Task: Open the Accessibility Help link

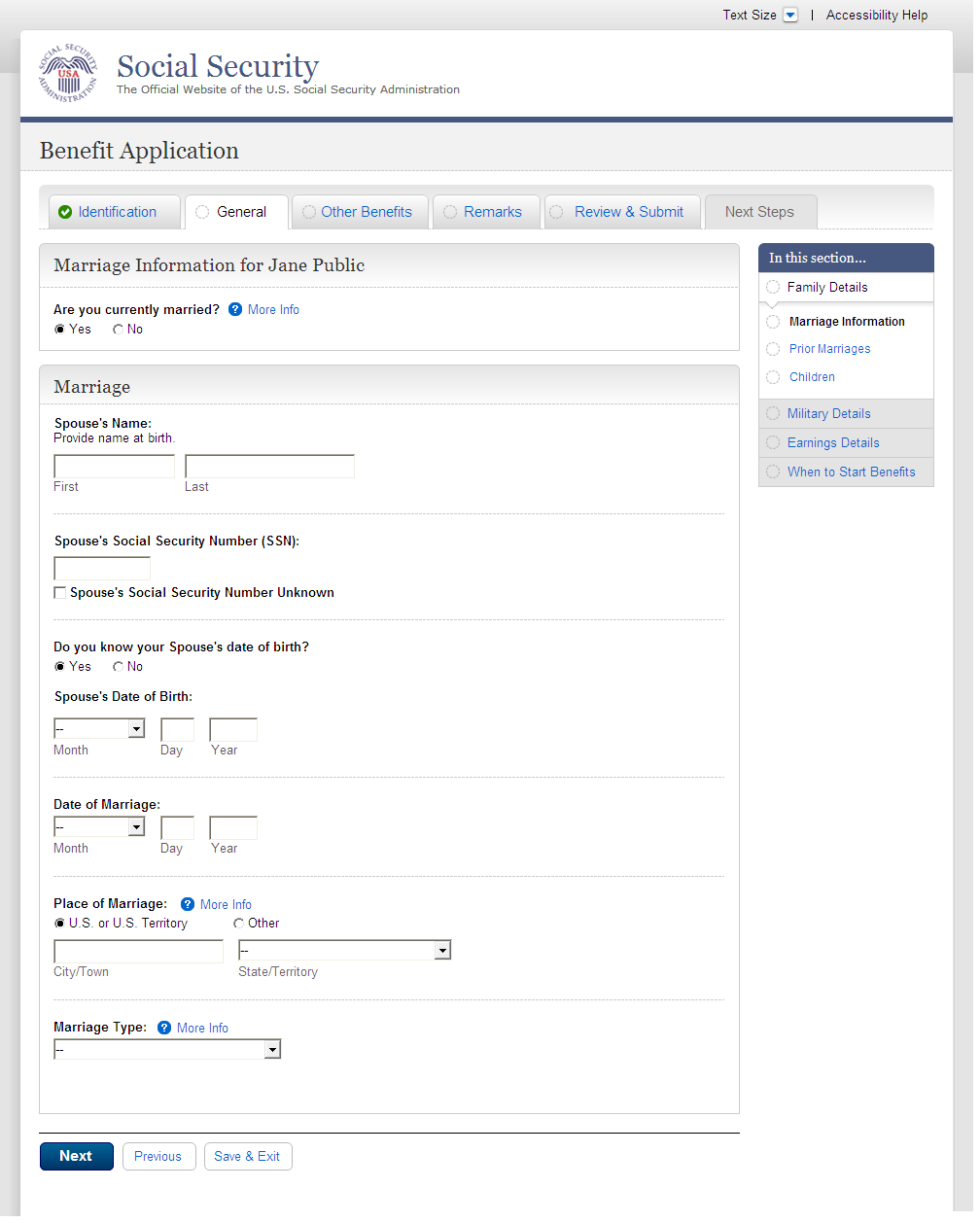Action: click(877, 15)
